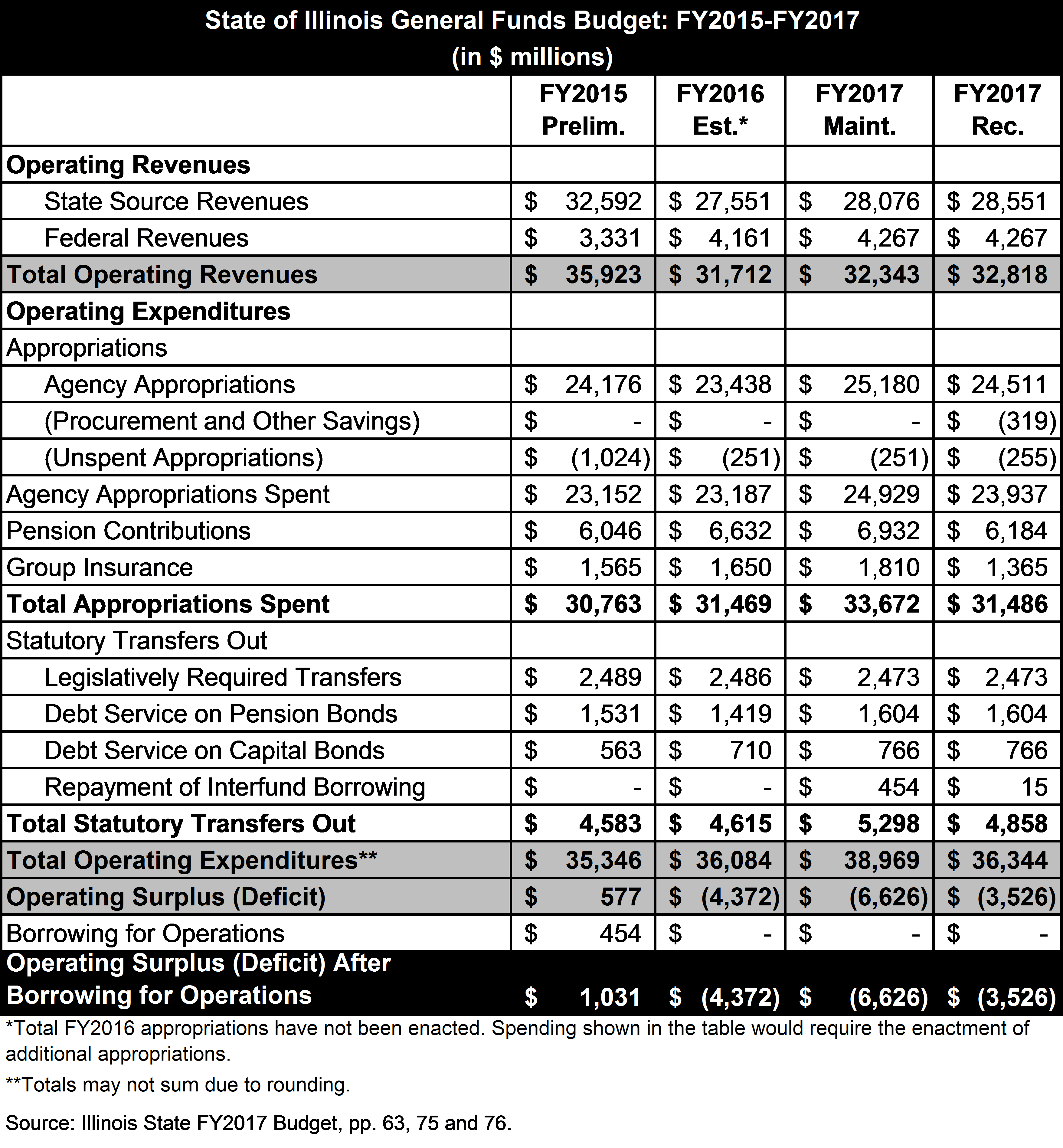Click 'Statutory Transfers Out' subheading
Viewport: 1063px width, 1148px height.
(136, 641)
